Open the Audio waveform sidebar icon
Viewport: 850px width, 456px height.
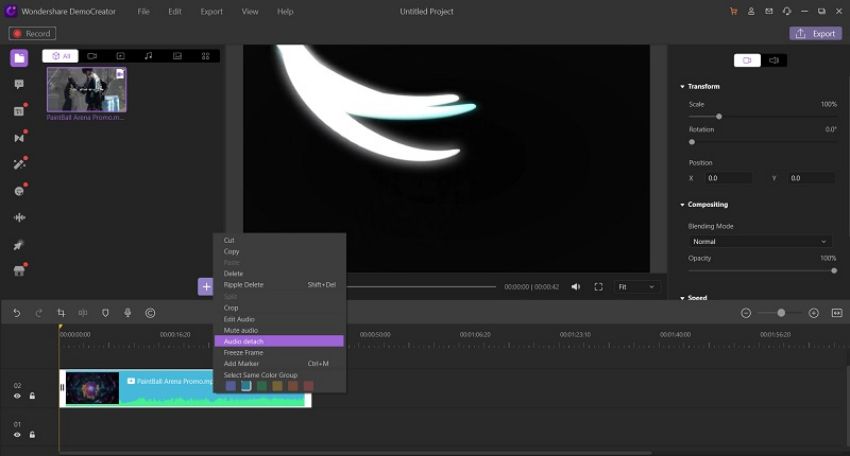tap(19, 217)
